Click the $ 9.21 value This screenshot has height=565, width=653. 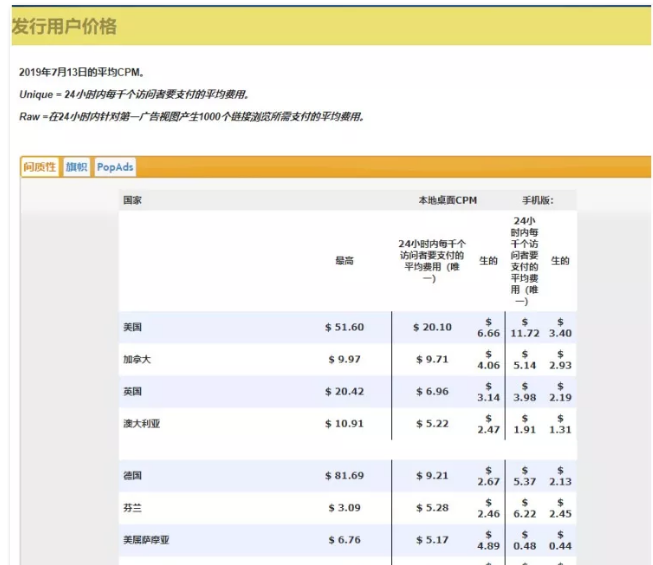tap(432, 475)
